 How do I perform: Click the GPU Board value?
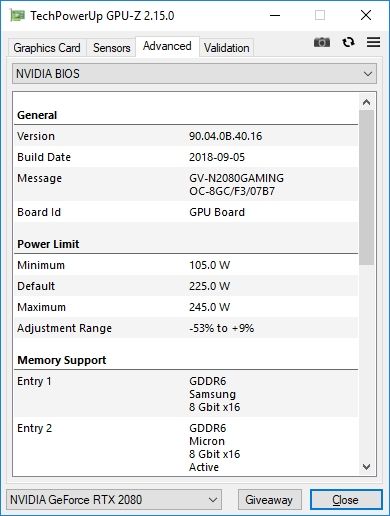(217, 212)
